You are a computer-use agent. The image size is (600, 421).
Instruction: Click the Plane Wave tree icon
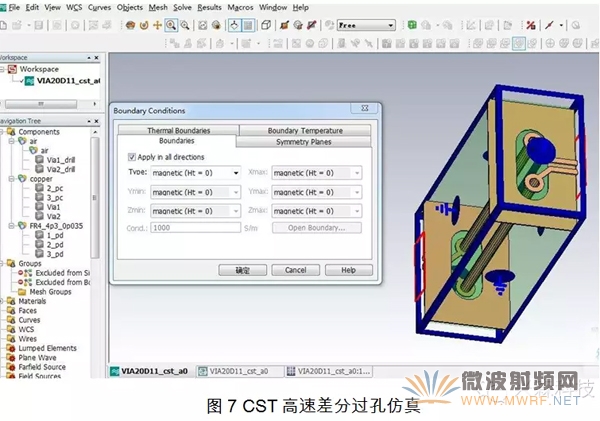tap(11, 358)
